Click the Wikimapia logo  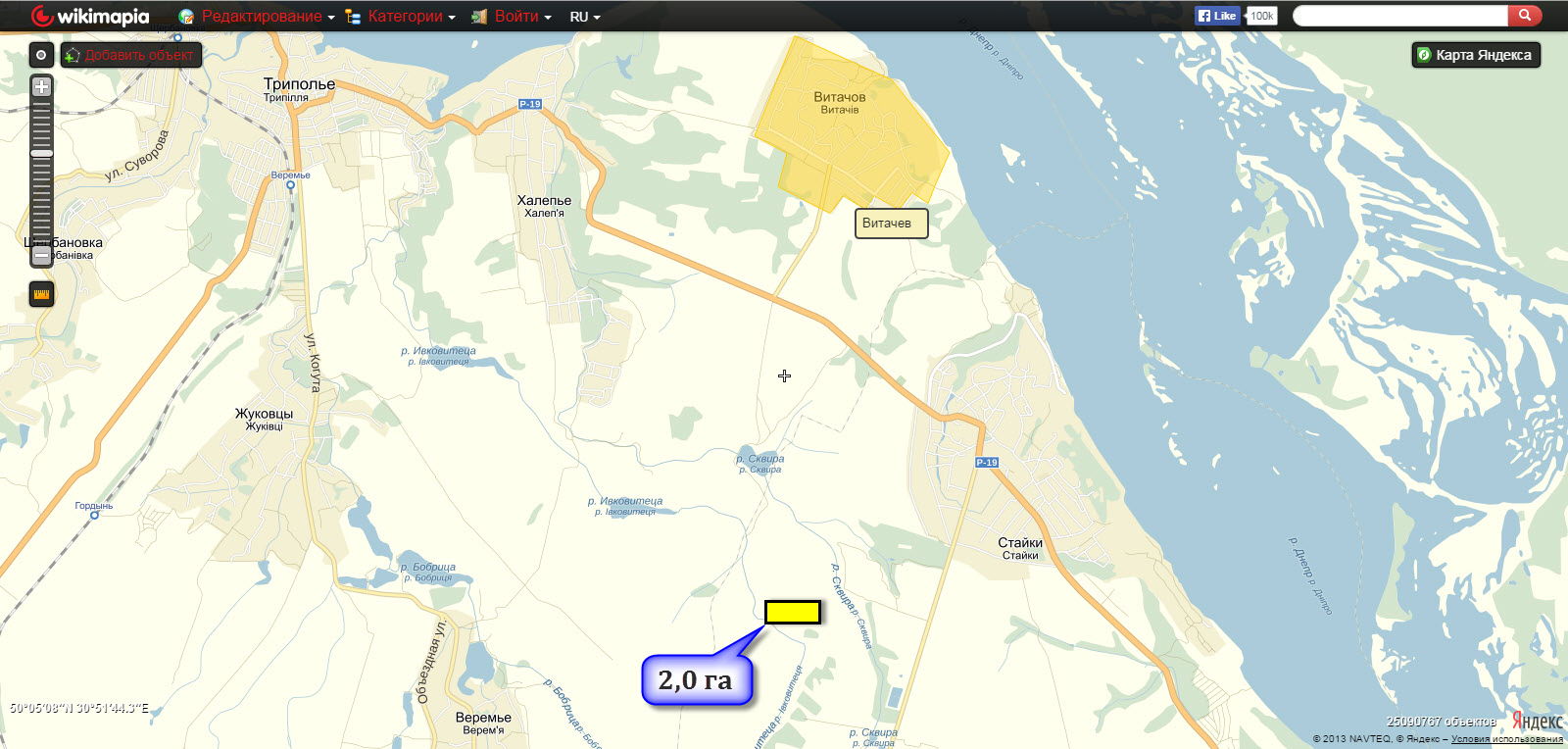[90, 16]
